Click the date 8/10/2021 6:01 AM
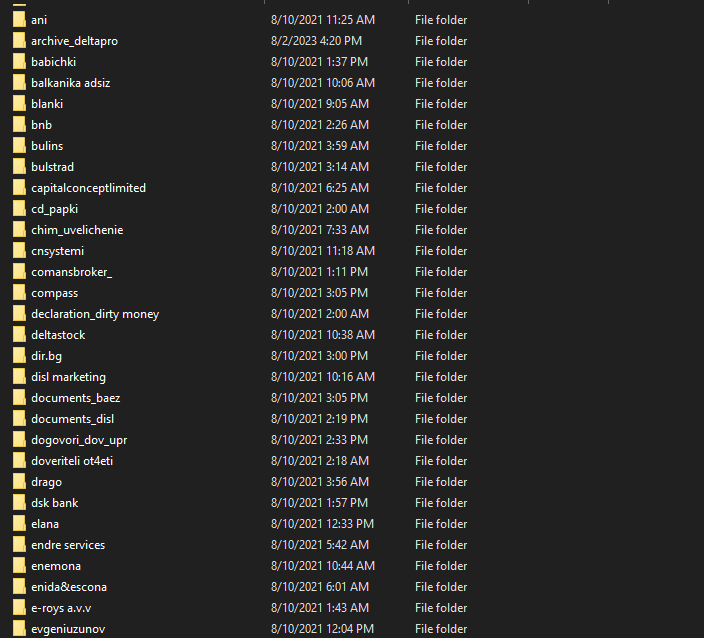 click(x=320, y=587)
